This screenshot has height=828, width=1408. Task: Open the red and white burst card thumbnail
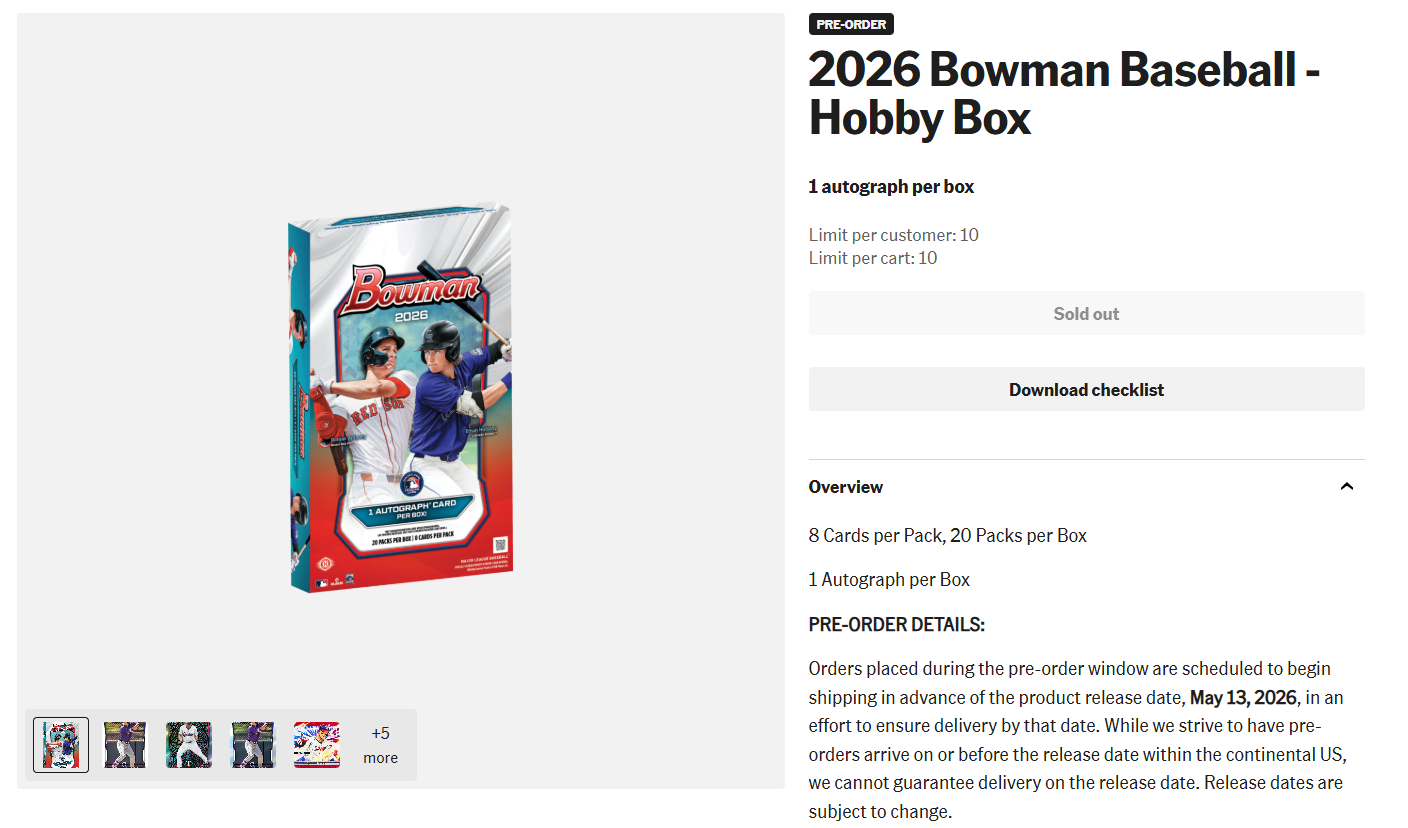(316, 745)
